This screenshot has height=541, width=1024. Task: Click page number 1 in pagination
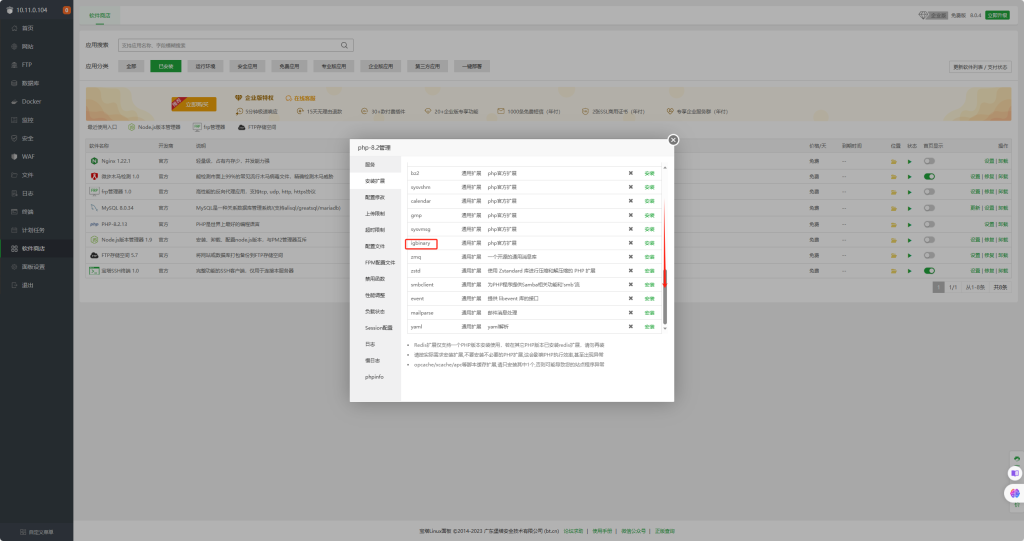click(x=938, y=287)
